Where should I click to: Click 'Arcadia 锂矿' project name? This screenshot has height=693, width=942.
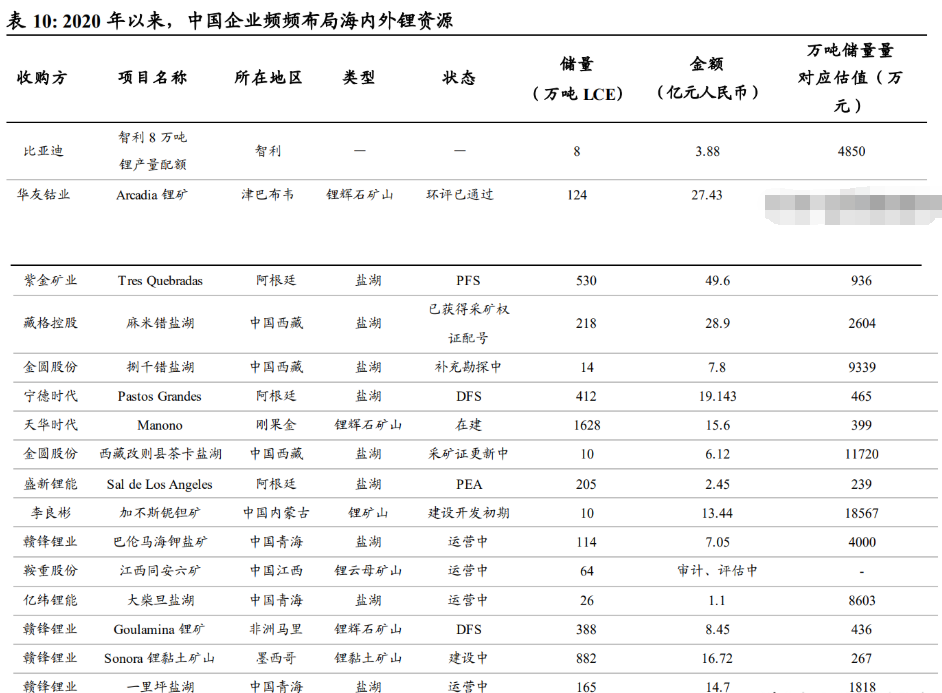pyautogui.click(x=152, y=195)
